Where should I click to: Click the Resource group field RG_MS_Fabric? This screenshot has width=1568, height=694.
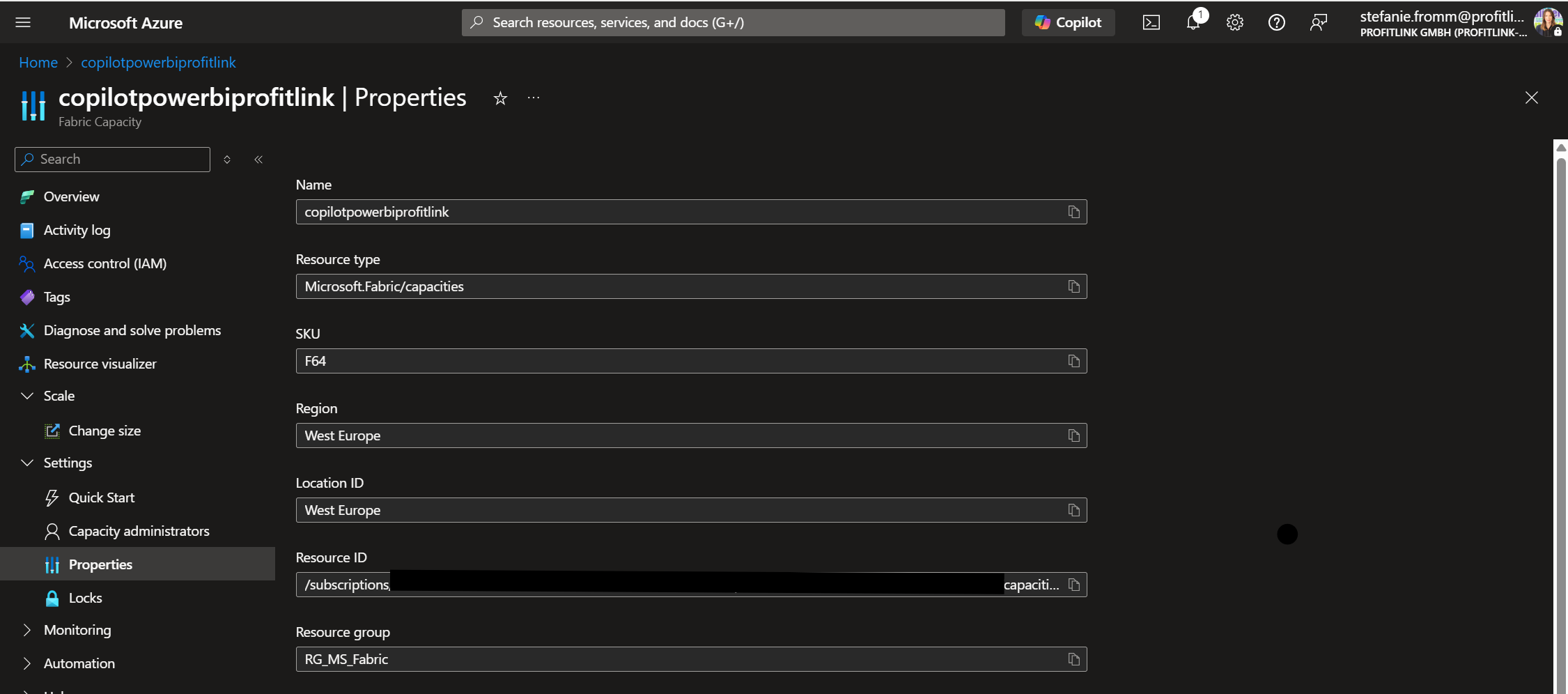click(x=691, y=659)
